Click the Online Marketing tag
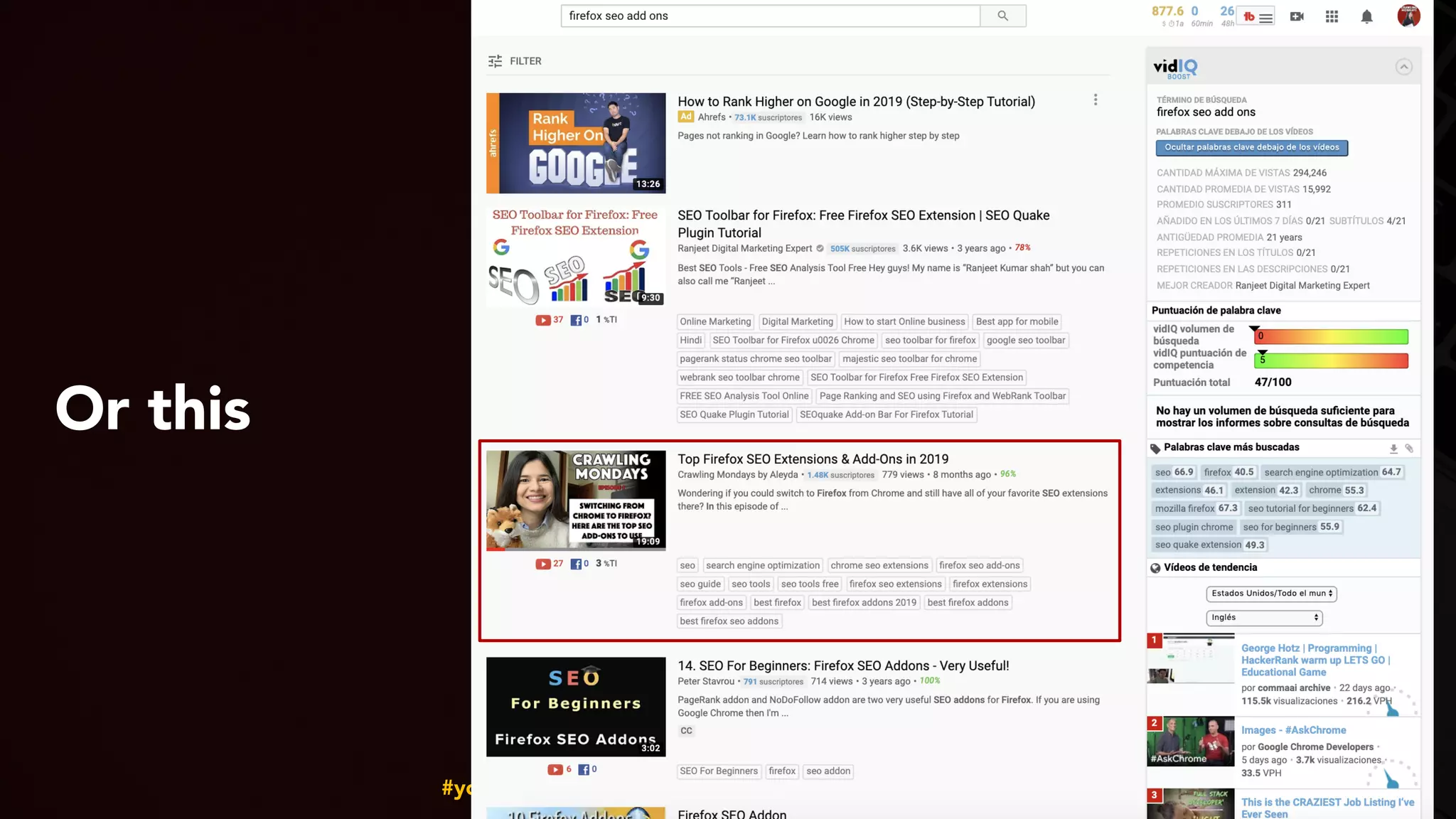The width and height of the screenshot is (1456, 819). (x=715, y=322)
